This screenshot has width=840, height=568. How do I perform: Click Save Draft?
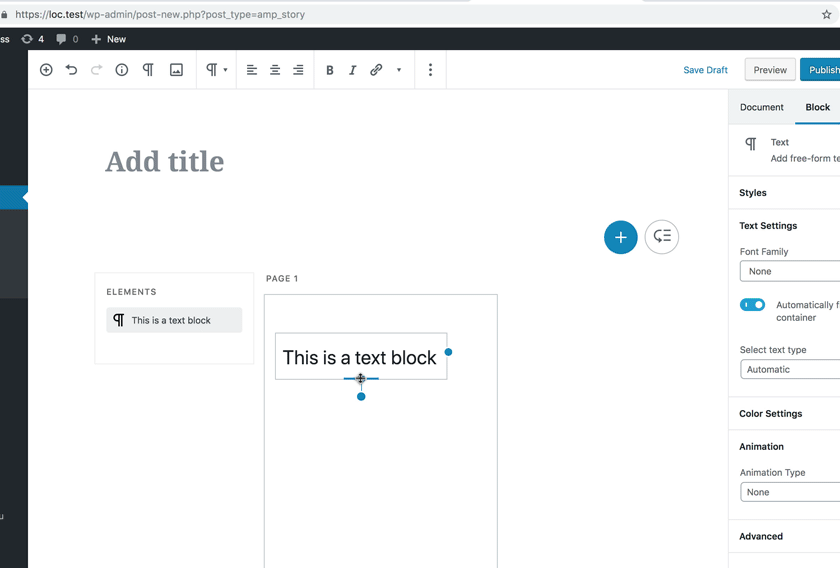point(705,70)
